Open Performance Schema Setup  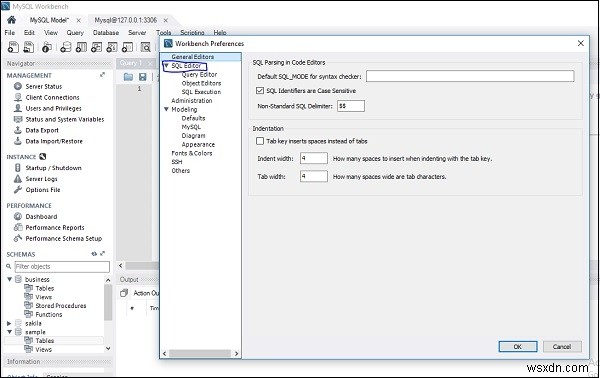64,238
